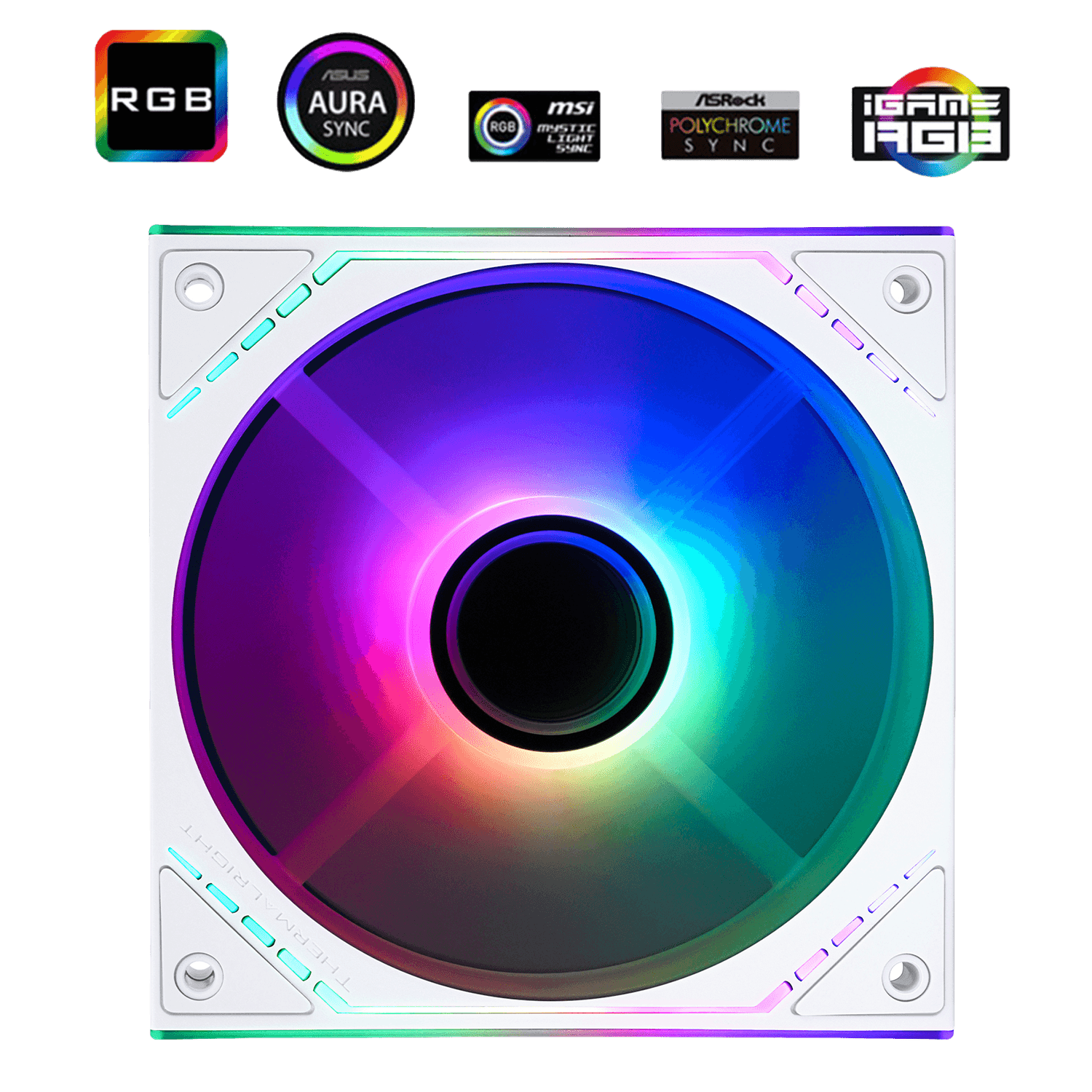The width and height of the screenshot is (1092, 1092).
Task: Click the circular RGB ring in MSI badge
Action: coord(502,127)
